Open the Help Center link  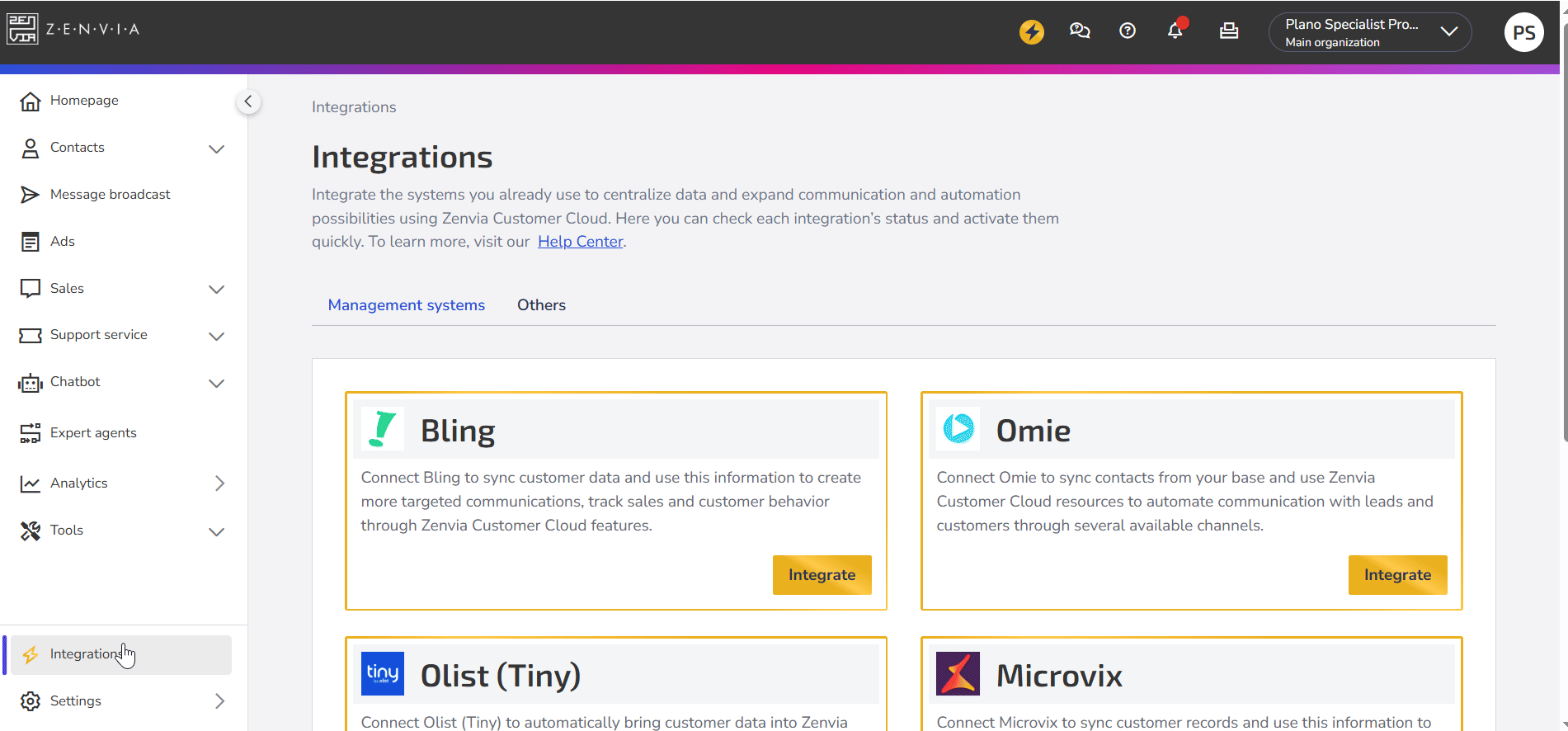point(581,242)
